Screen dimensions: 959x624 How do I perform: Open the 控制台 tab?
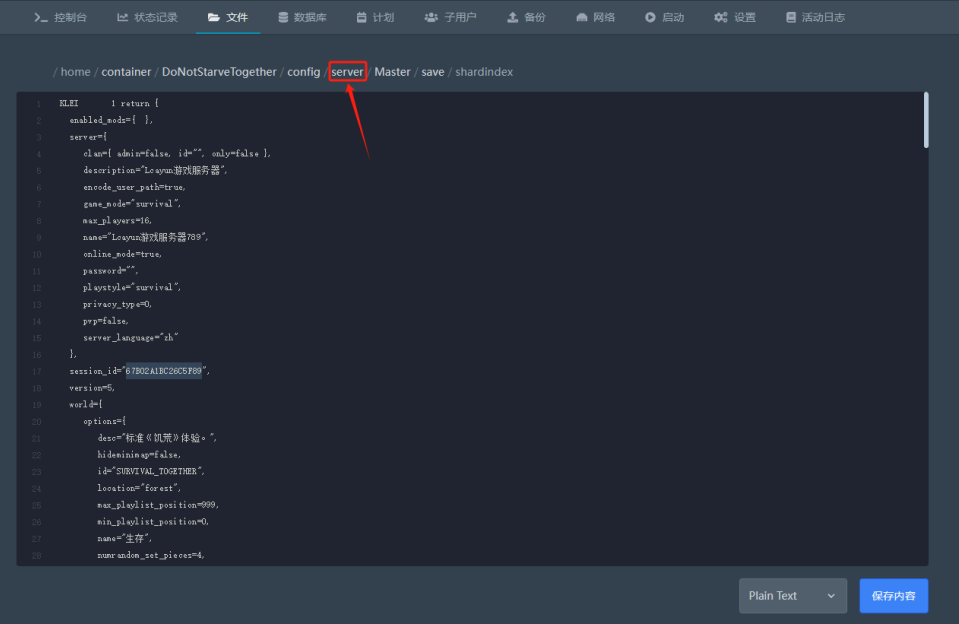pyautogui.click(x=61, y=18)
